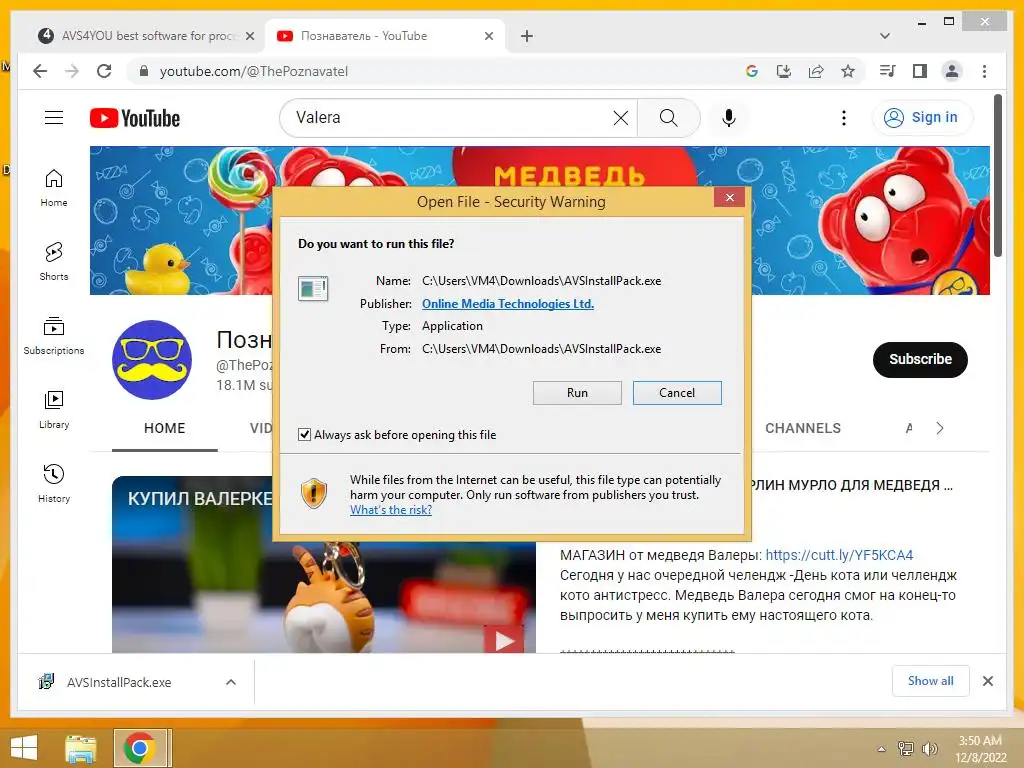Open the Chrome tab search chevron
Image resolution: width=1024 pixels, height=768 pixels.
pyautogui.click(x=884, y=36)
